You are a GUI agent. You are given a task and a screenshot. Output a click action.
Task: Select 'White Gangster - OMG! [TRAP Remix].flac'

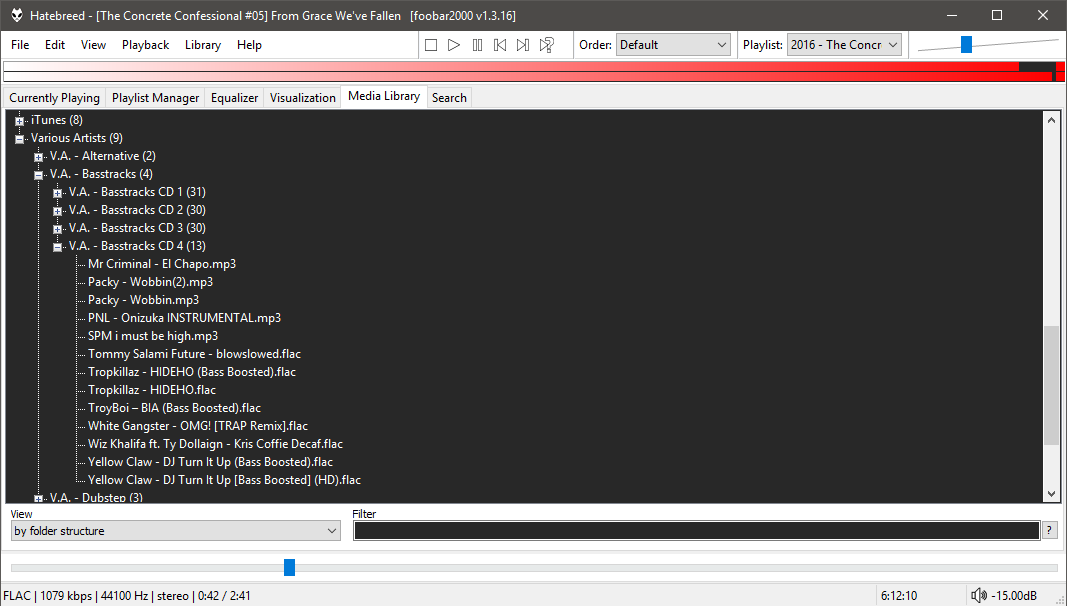[x=198, y=426]
